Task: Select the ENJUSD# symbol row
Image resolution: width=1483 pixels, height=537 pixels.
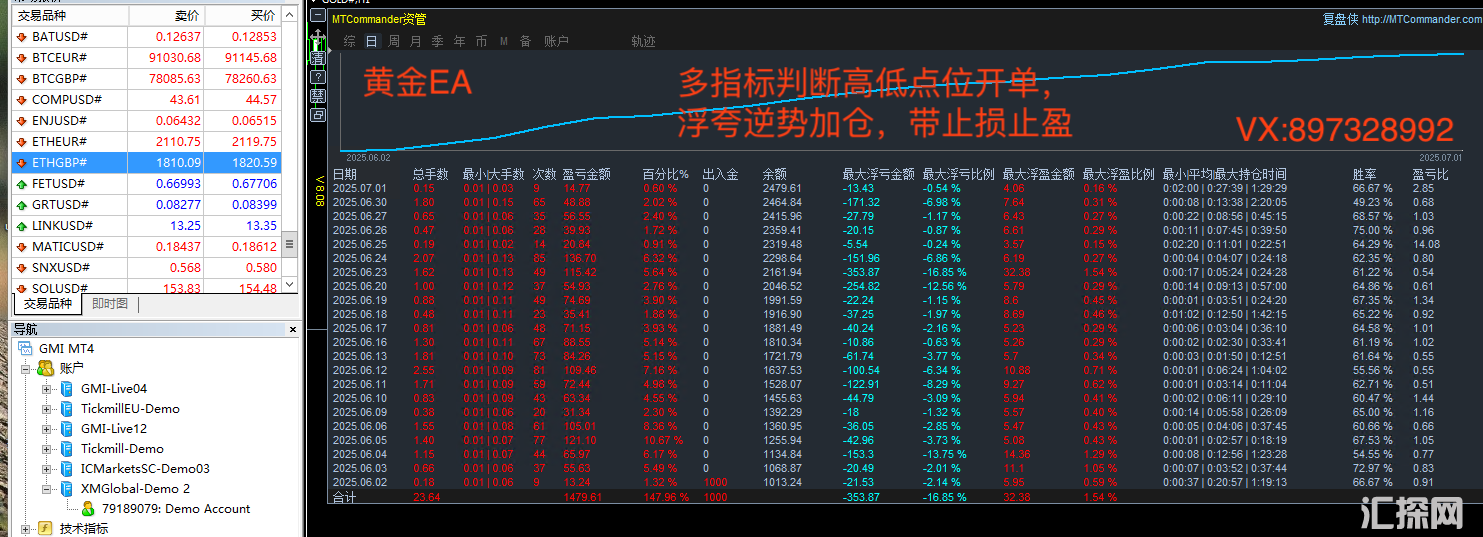Action: tap(147, 121)
